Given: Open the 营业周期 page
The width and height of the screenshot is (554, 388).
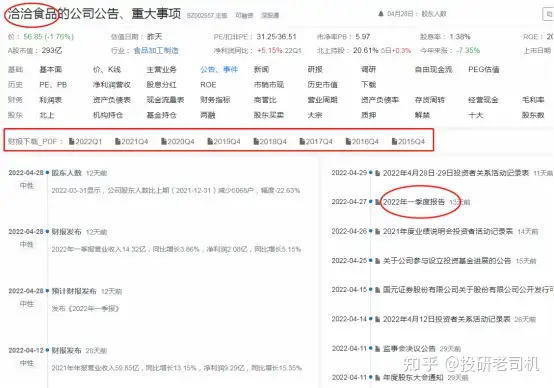Looking at the screenshot, I should click(x=323, y=100).
